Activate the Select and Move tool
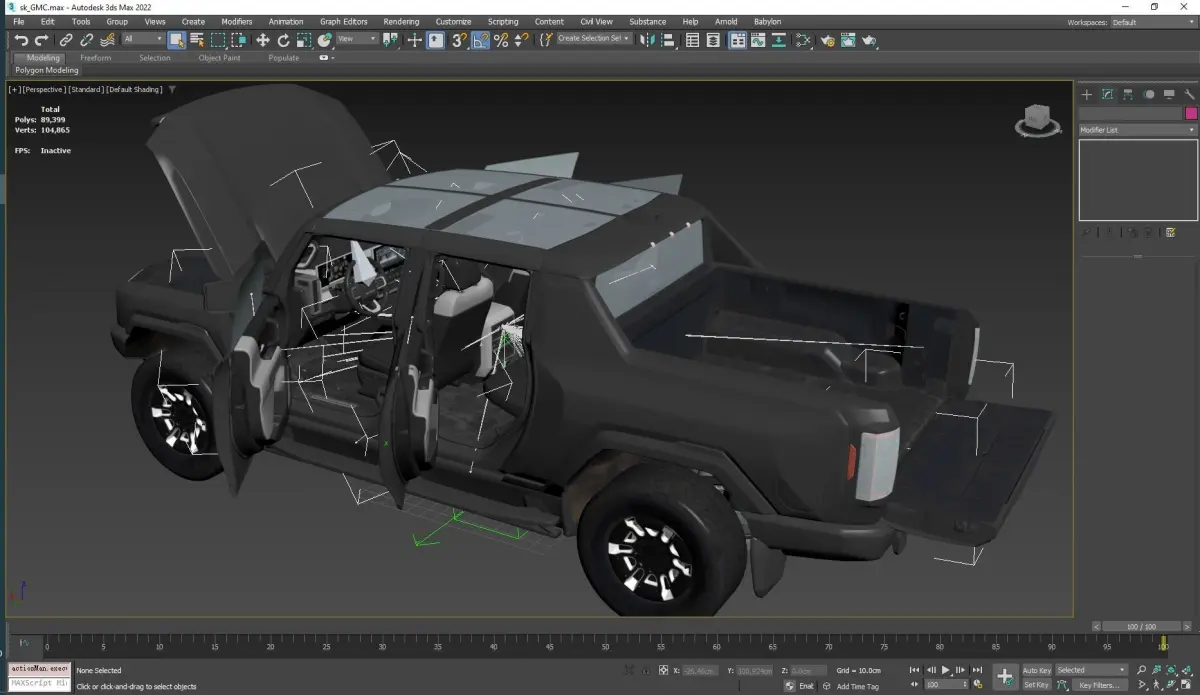 pyautogui.click(x=262, y=40)
